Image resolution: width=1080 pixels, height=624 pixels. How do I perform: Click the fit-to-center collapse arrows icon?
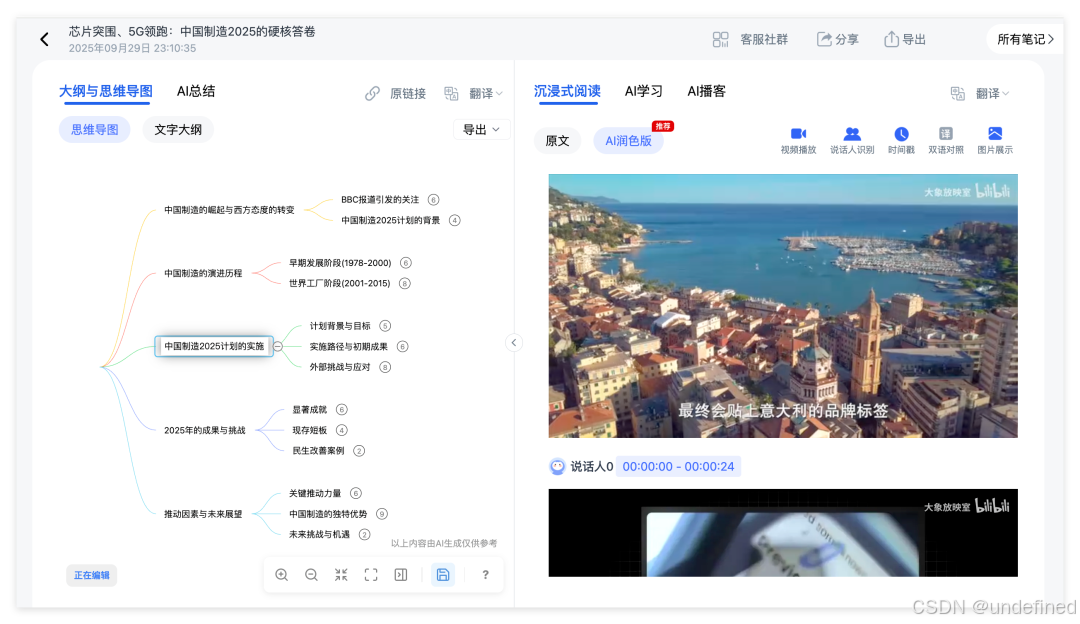pos(341,574)
